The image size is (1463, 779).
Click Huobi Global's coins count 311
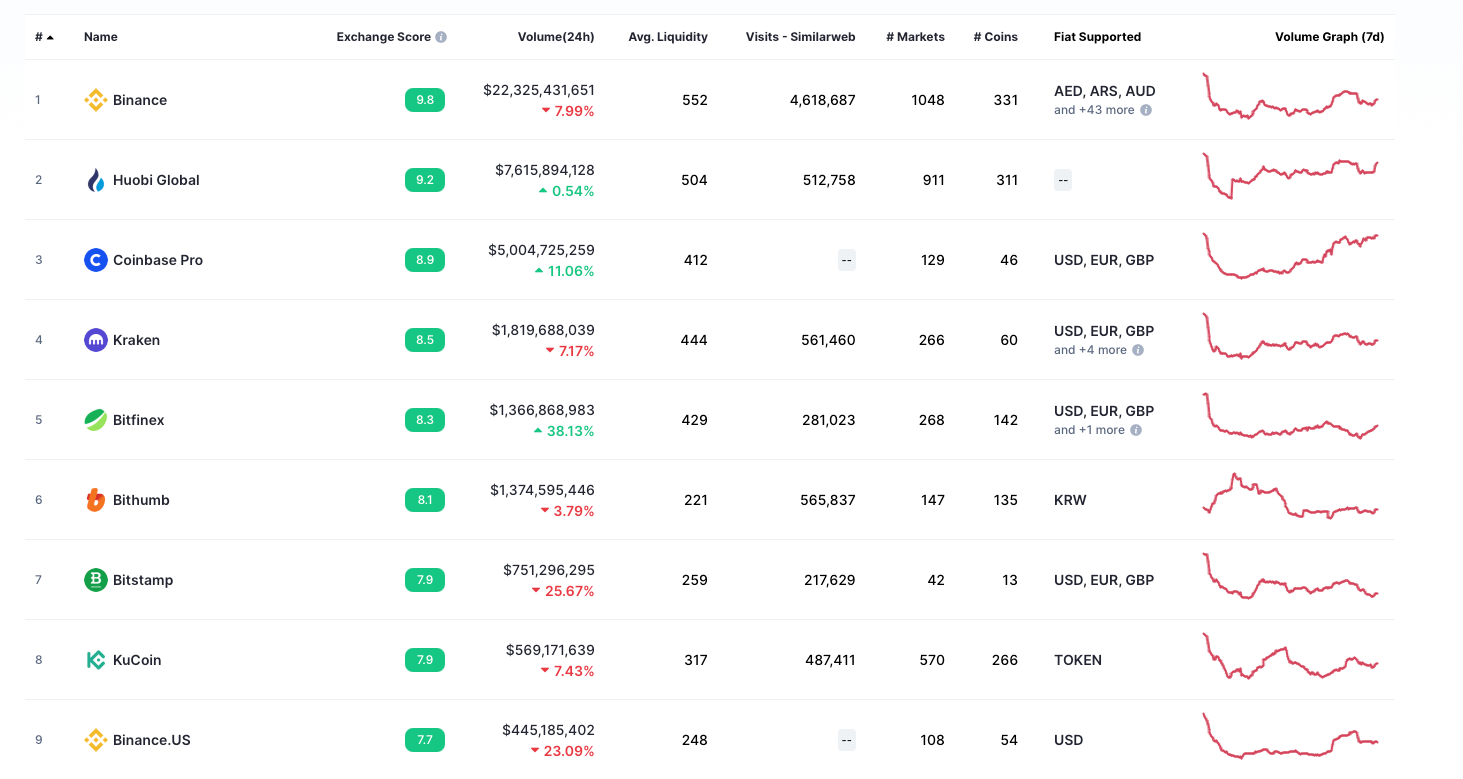coord(1007,180)
